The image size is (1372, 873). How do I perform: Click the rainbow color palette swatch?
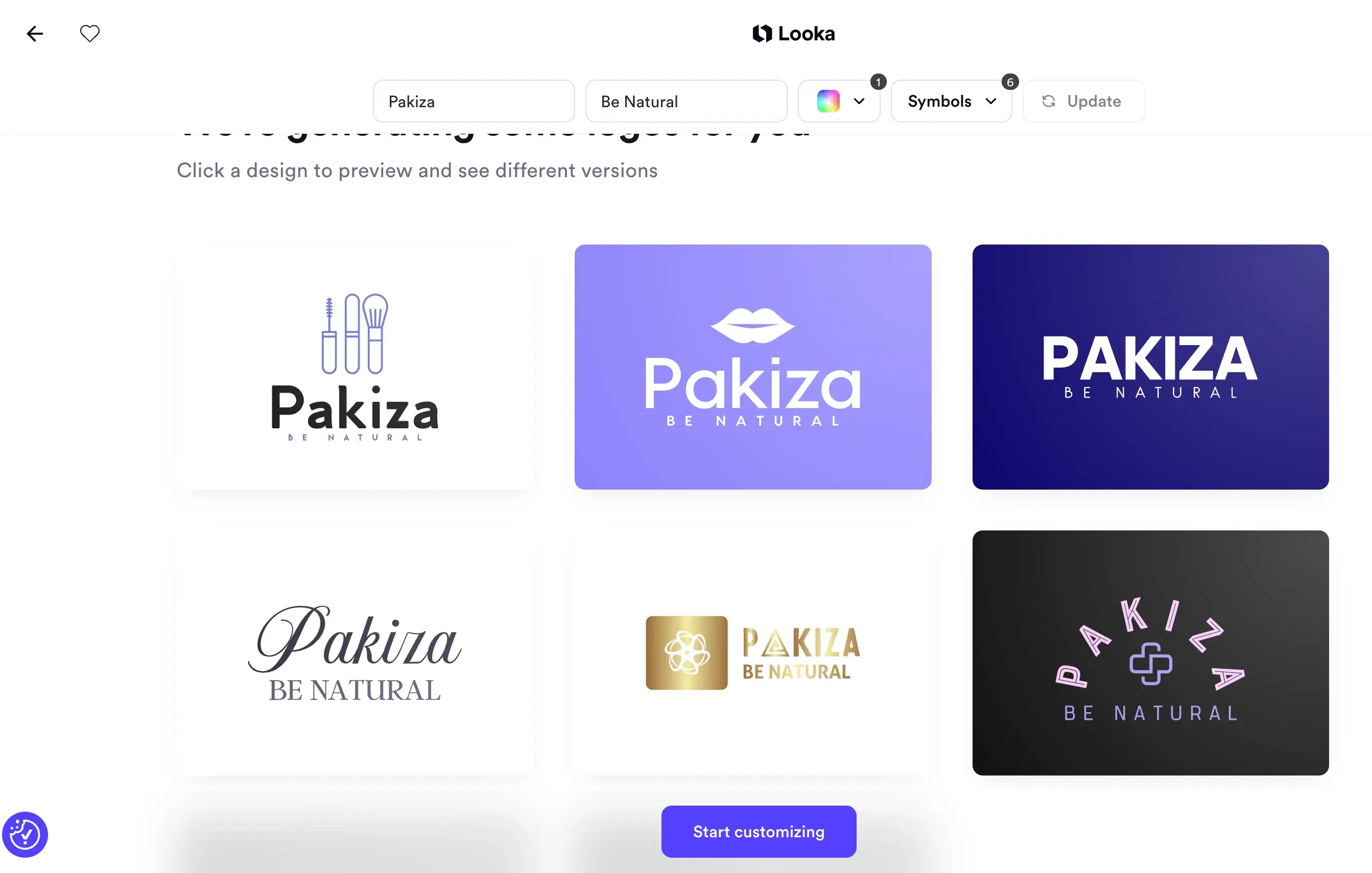(x=828, y=101)
